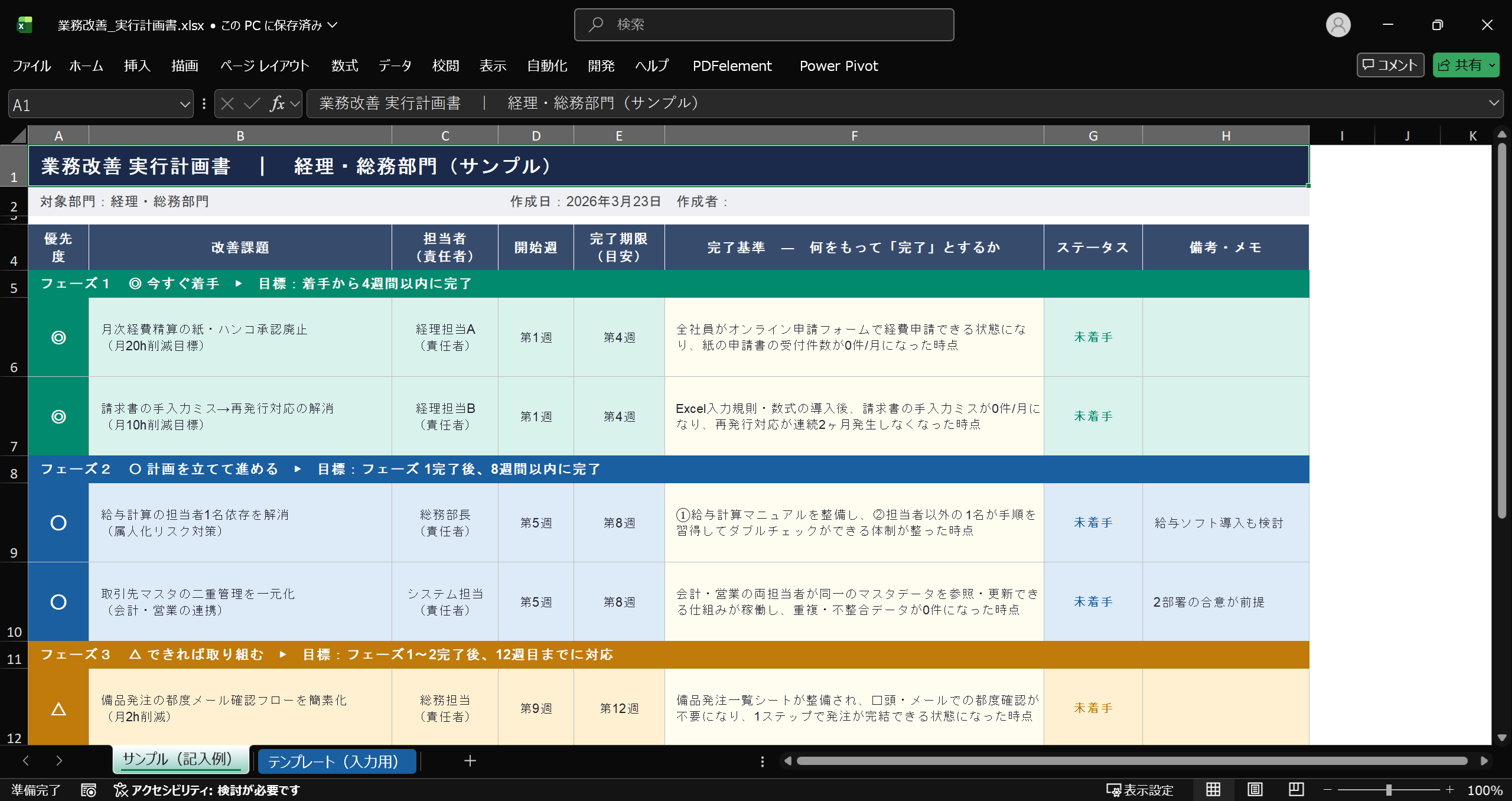Open the share button dropdown arrow
This screenshot has height=801, width=1512.
click(x=1493, y=65)
